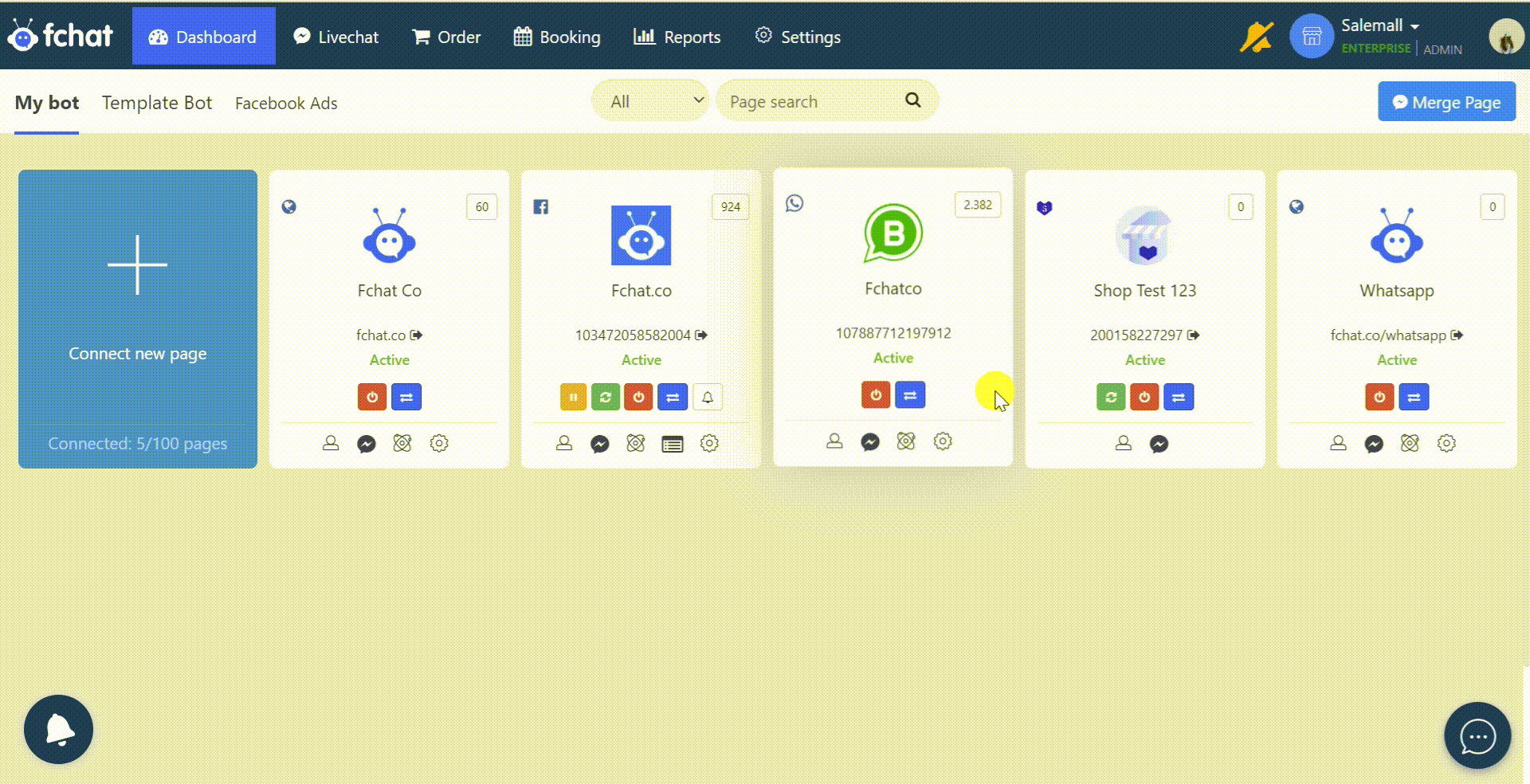The height and width of the screenshot is (784, 1530).
Task: Open settings gear on Fchatco card
Action: point(943,441)
